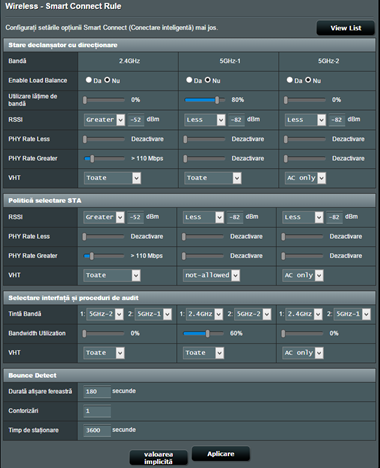The height and width of the screenshot is (468, 380).
Task: Open STA policy RSSI Less dropdown for 5GHz-1
Action: 203,217
